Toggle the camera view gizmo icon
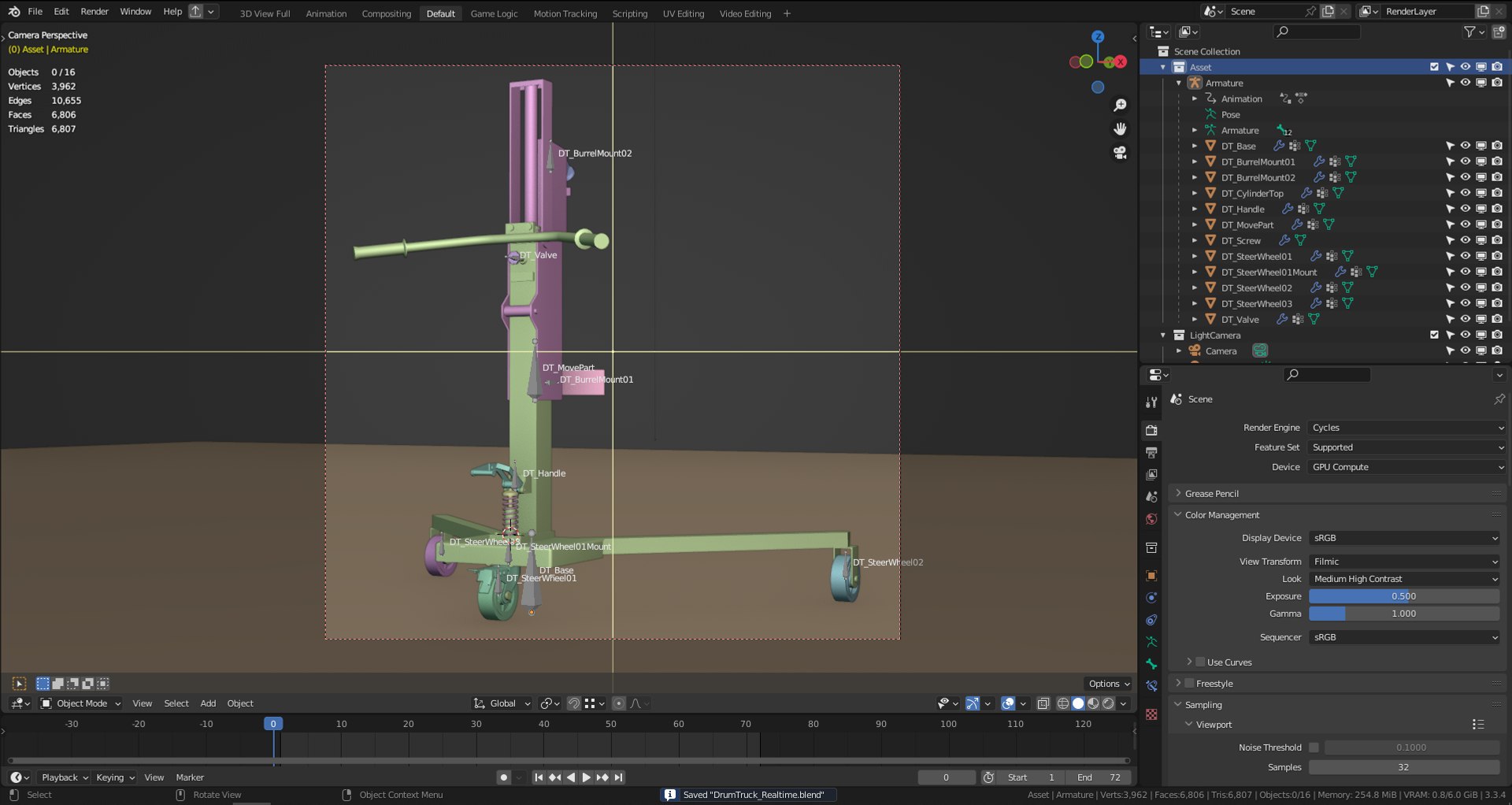This screenshot has height=805, width=1512. (x=1120, y=152)
